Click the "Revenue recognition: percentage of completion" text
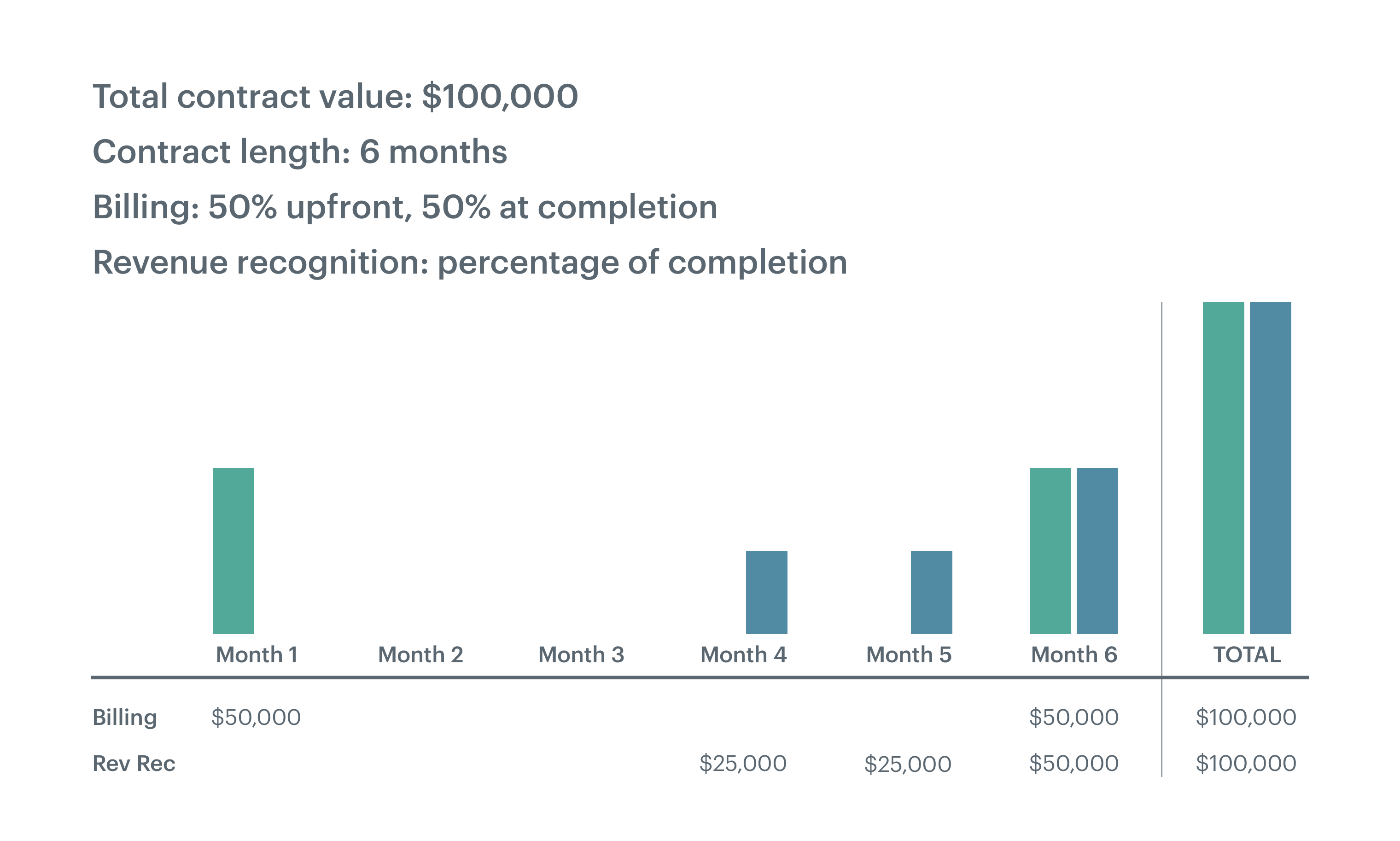Image resolution: width=1400 pixels, height=841 pixels. 470,263
